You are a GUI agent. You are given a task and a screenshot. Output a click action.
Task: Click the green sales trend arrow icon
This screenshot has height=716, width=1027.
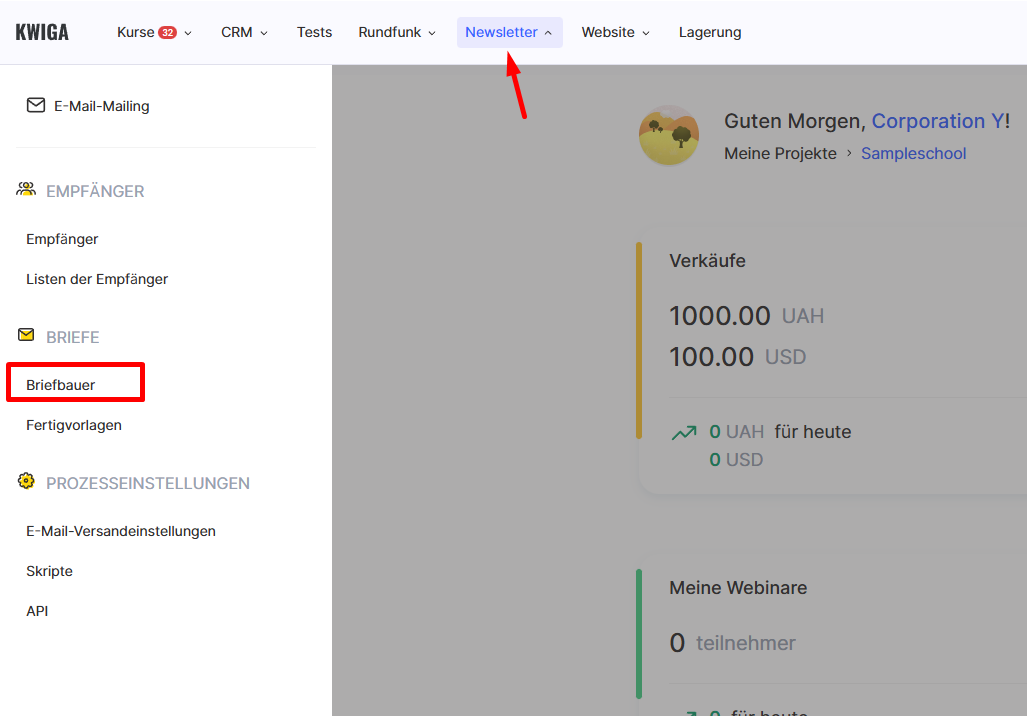pos(684,433)
